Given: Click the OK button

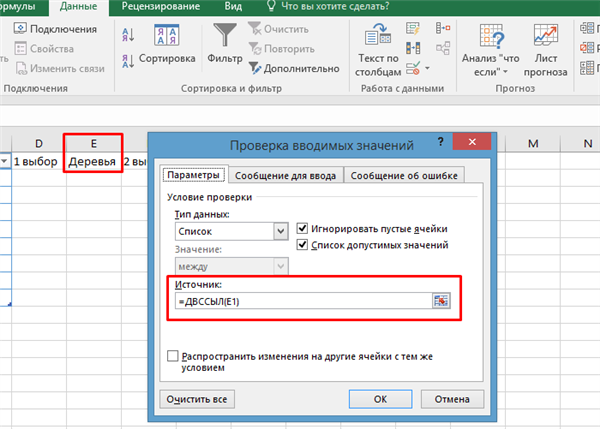Looking at the screenshot, I should pyautogui.click(x=380, y=399).
